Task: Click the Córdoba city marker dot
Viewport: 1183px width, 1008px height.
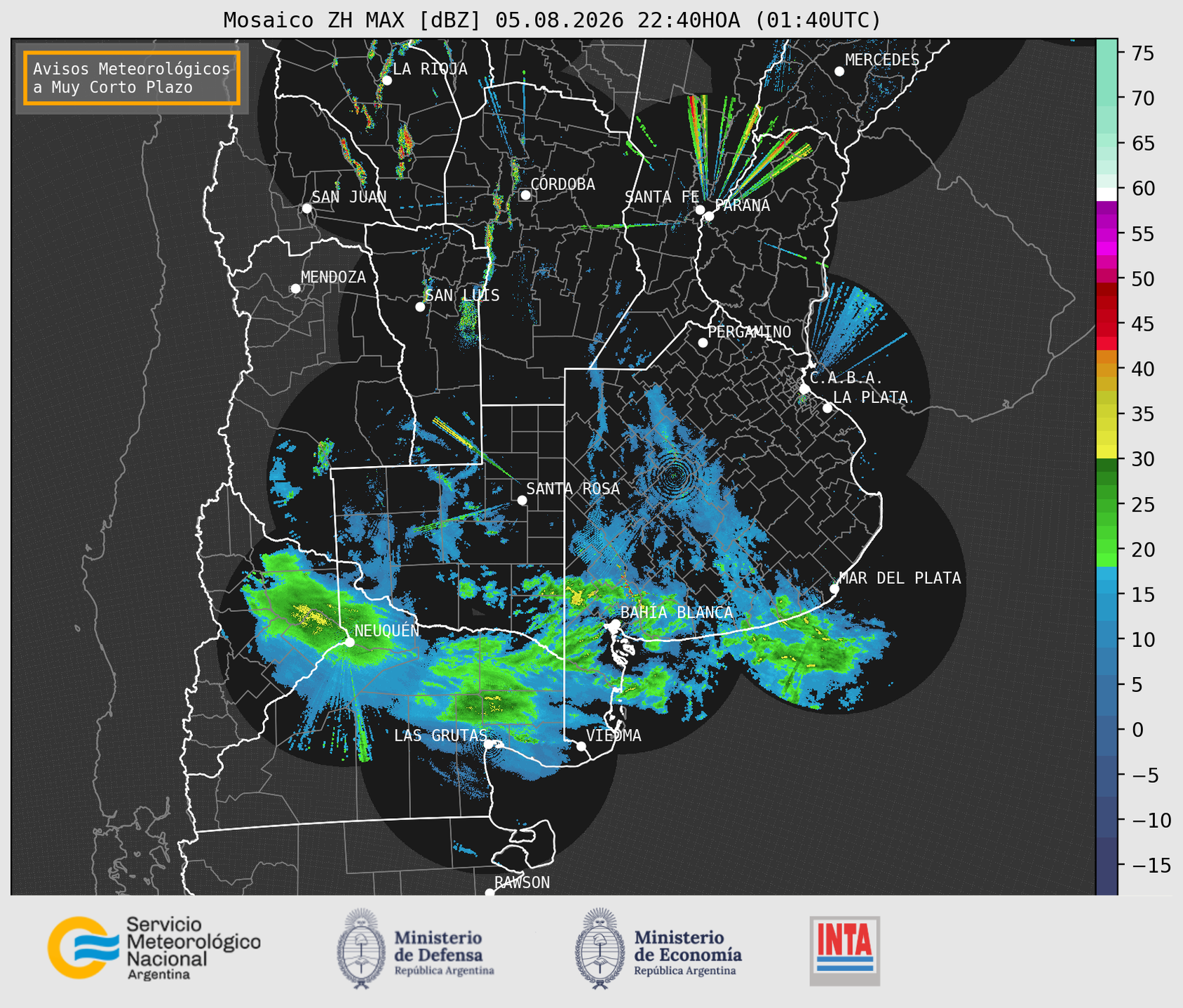Action: (x=525, y=195)
